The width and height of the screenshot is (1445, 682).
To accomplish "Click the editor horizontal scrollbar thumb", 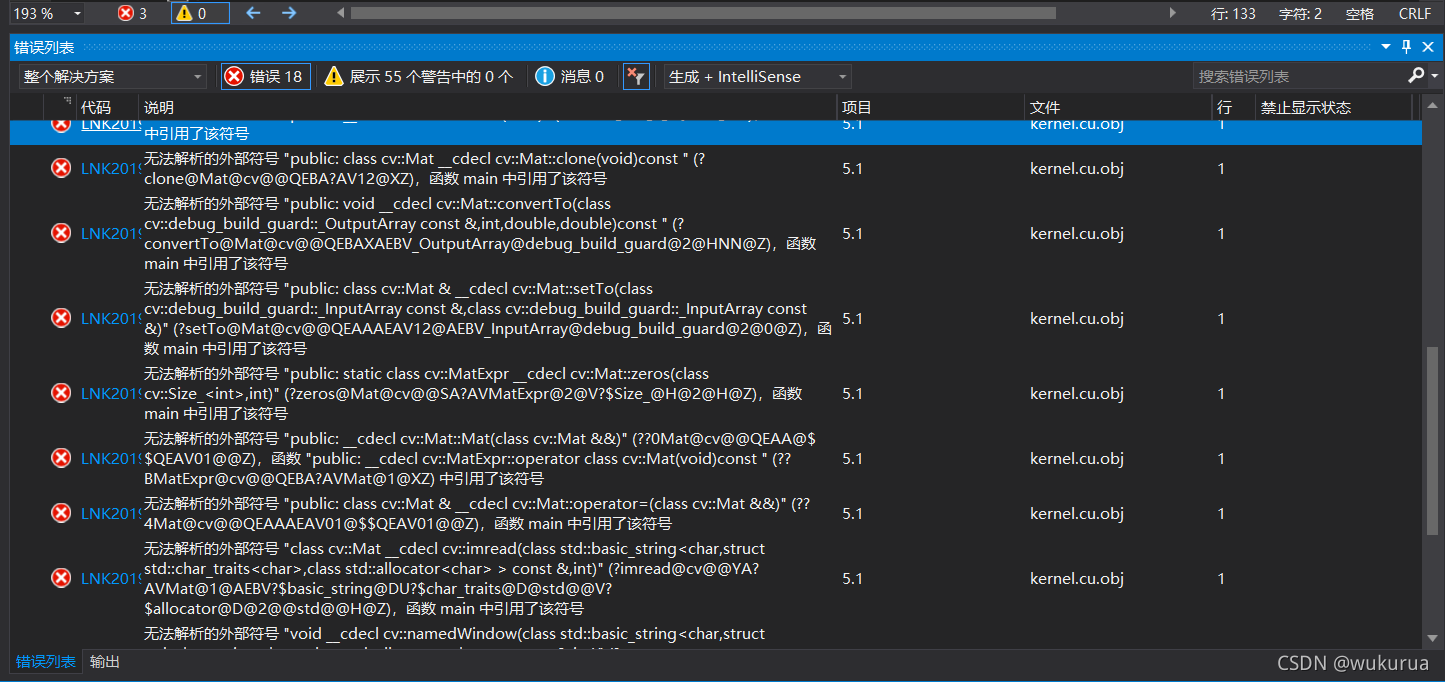I will [x=703, y=13].
